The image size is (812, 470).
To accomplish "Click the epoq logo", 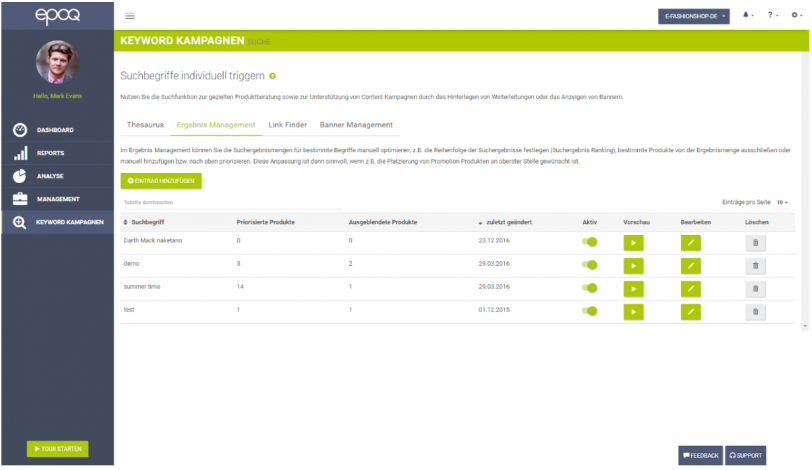I will coord(57,16).
